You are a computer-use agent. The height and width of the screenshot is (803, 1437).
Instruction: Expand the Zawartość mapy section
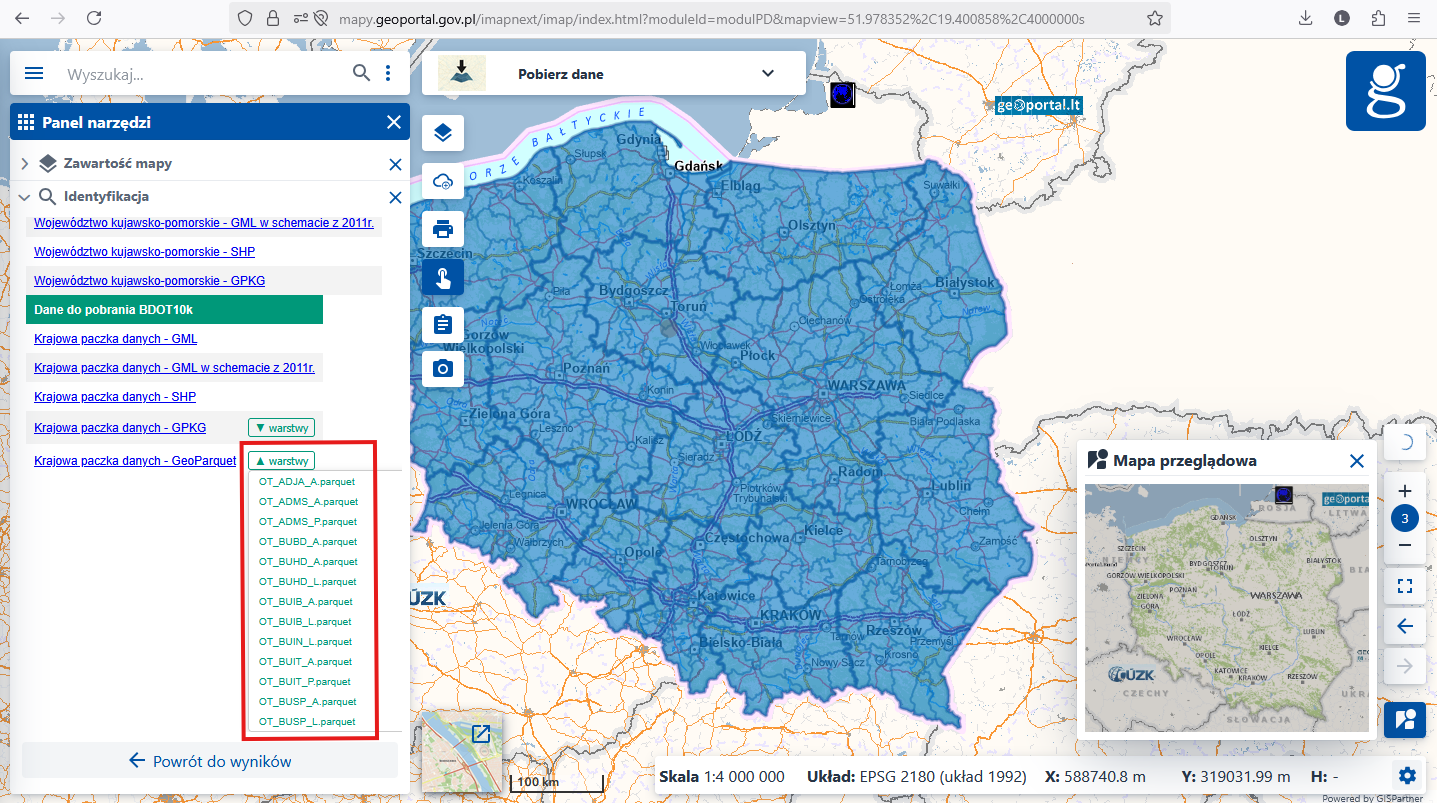pos(22,164)
